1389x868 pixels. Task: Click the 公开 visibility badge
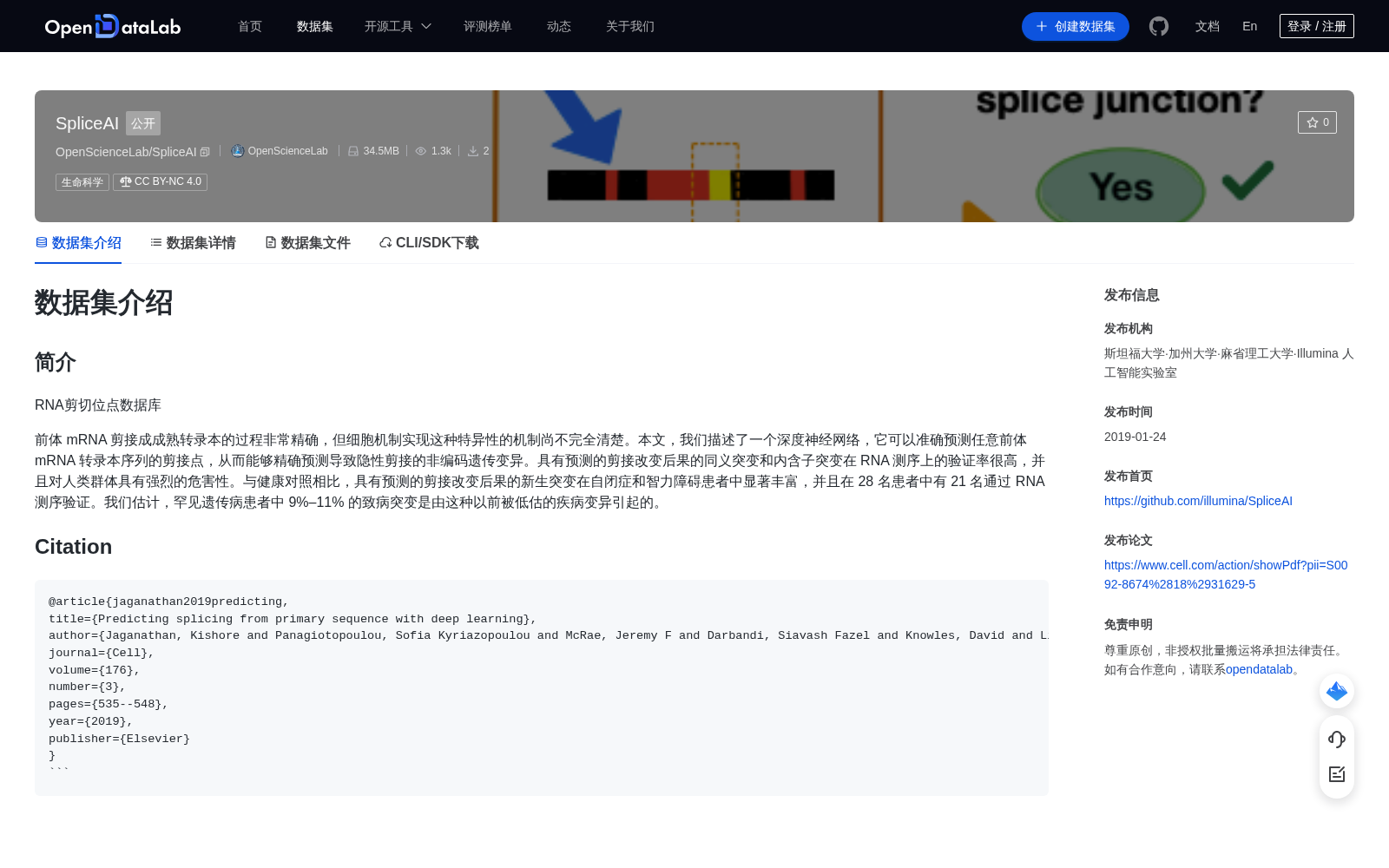tap(143, 123)
